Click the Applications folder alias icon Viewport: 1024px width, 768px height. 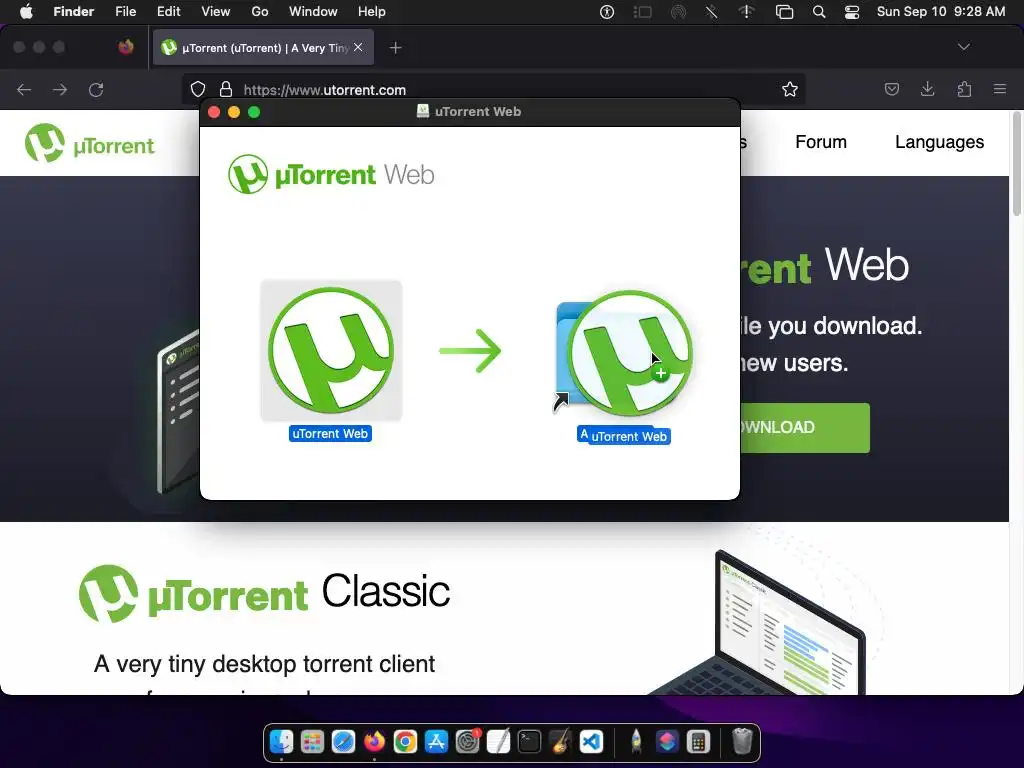coord(624,353)
